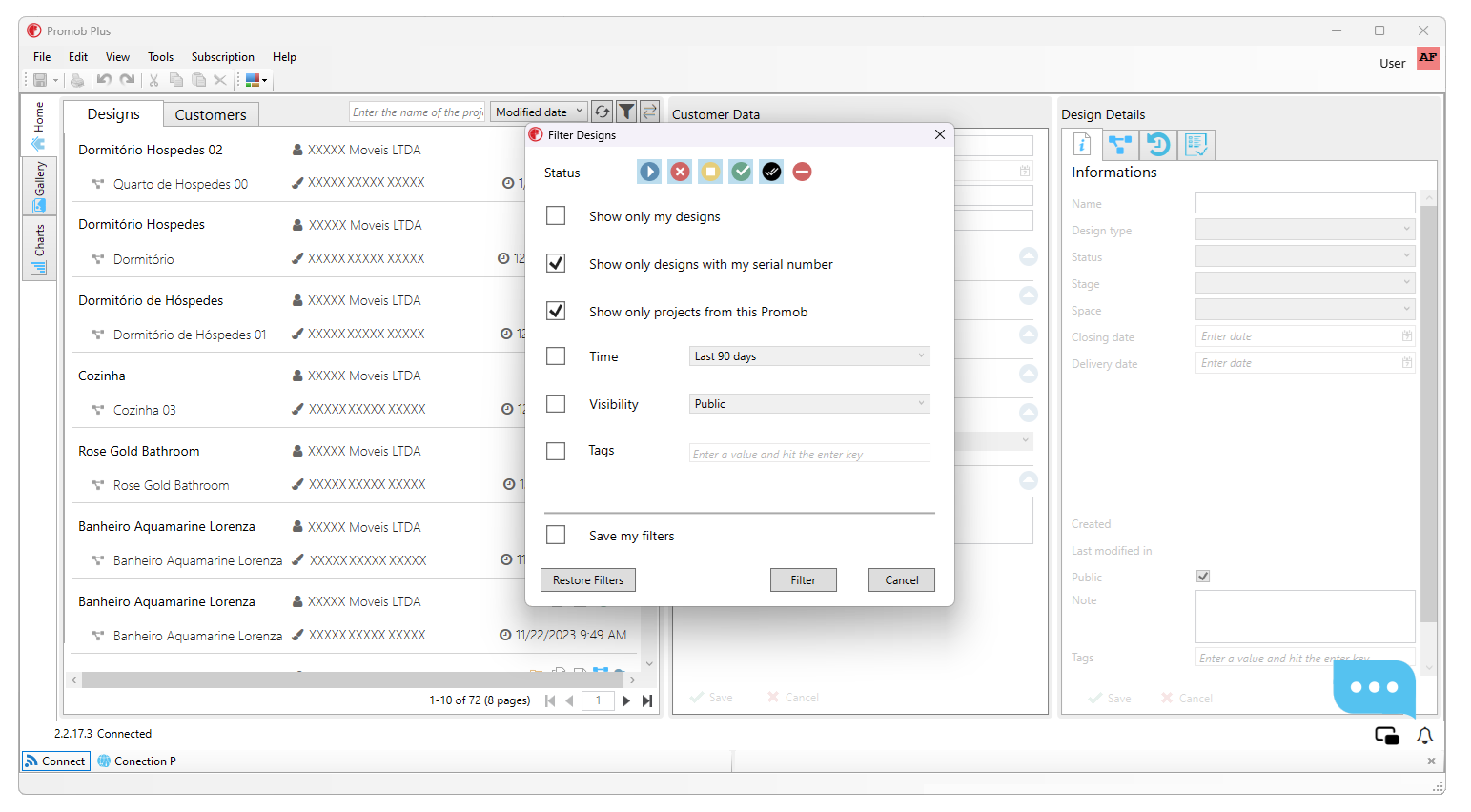Select the yellow square status icon
Viewport: 1471px width, 812px height.
(x=710, y=172)
